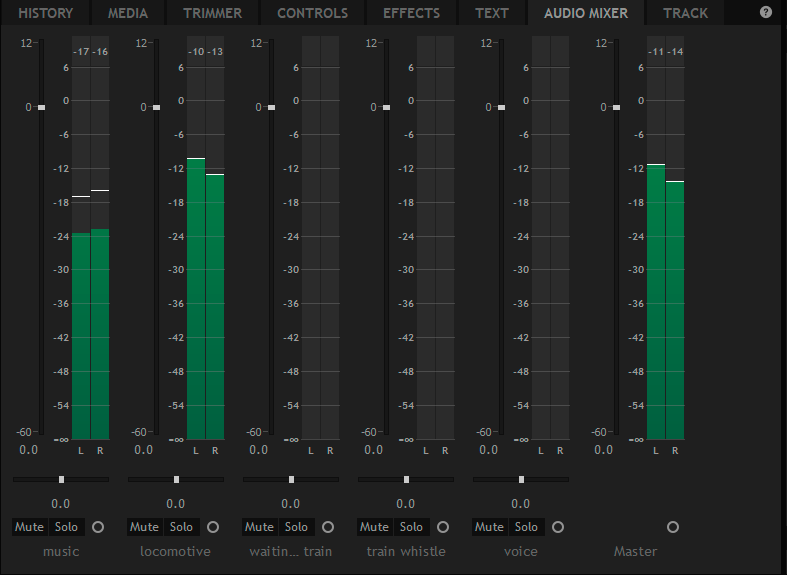This screenshot has height=575, width=787.
Task: Mute the music track
Action: 30,527
